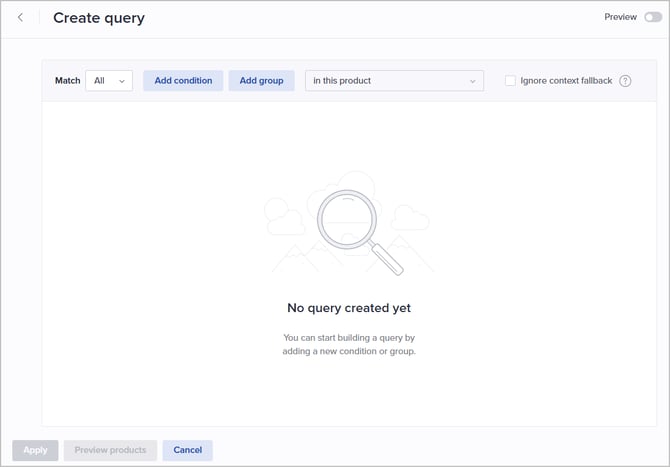Open the help icon beside Ignore context fallback

[x=625, y=81]
